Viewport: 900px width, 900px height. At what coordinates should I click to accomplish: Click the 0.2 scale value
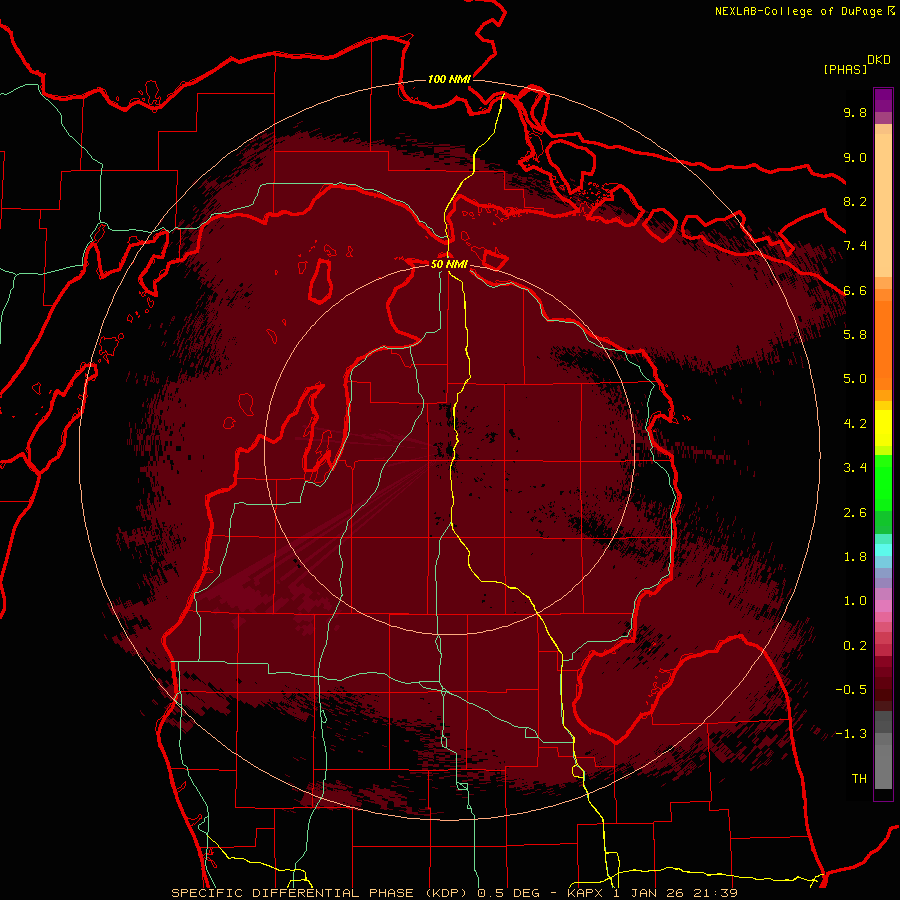[855, 646]
